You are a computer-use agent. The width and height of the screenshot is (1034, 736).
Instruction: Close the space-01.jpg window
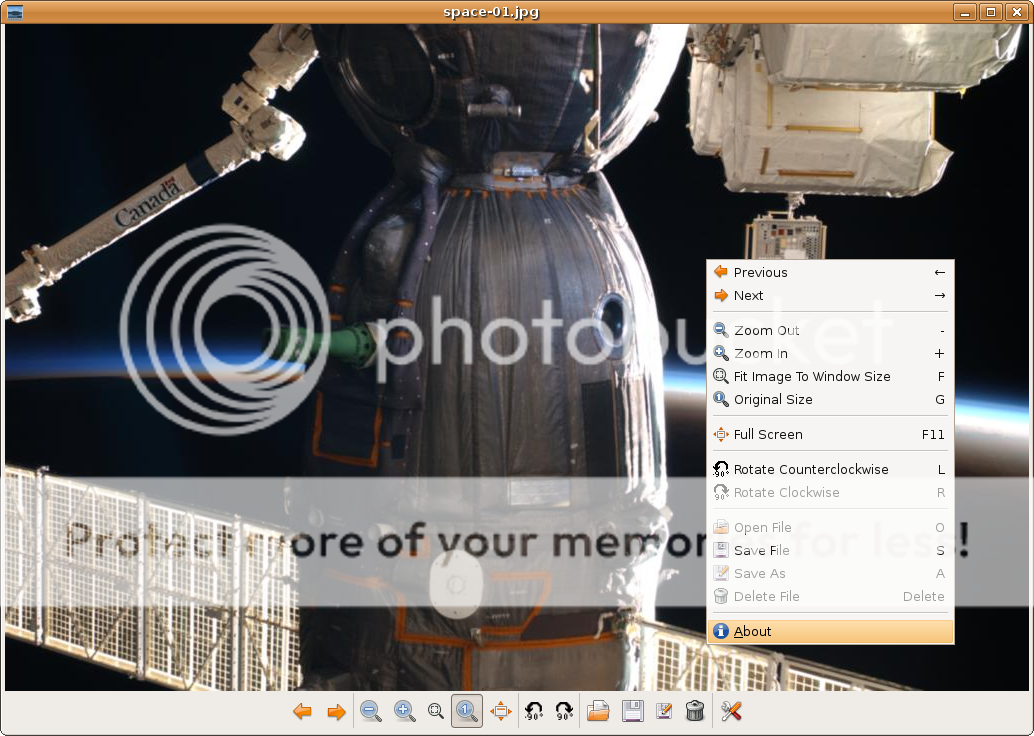coord(1017,12)
